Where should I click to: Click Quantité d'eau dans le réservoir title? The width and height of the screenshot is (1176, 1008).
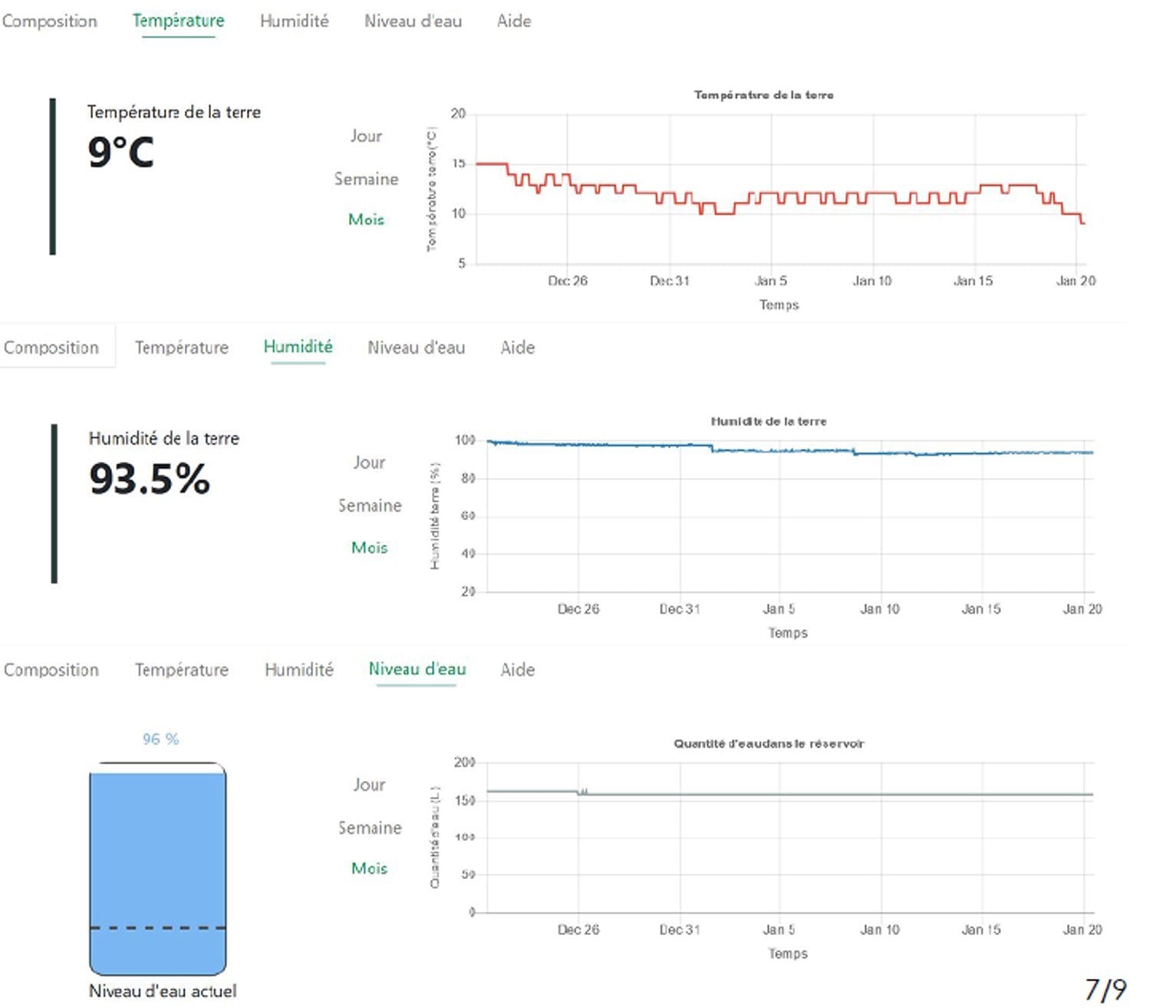(769, 743)
